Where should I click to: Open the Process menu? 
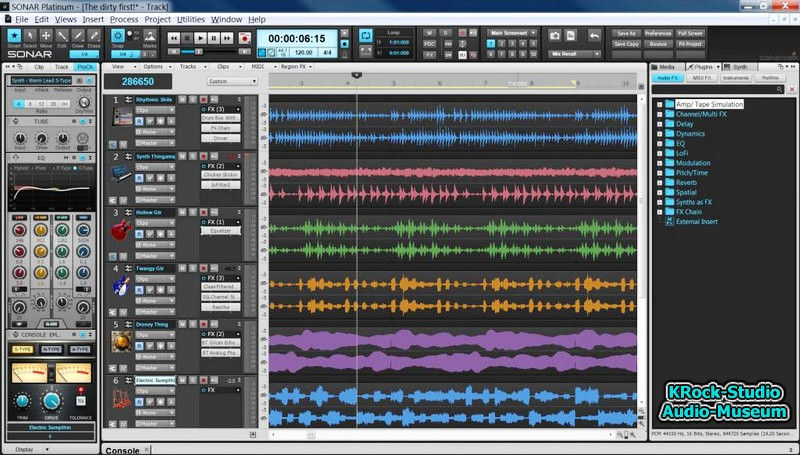coord(124,19)
